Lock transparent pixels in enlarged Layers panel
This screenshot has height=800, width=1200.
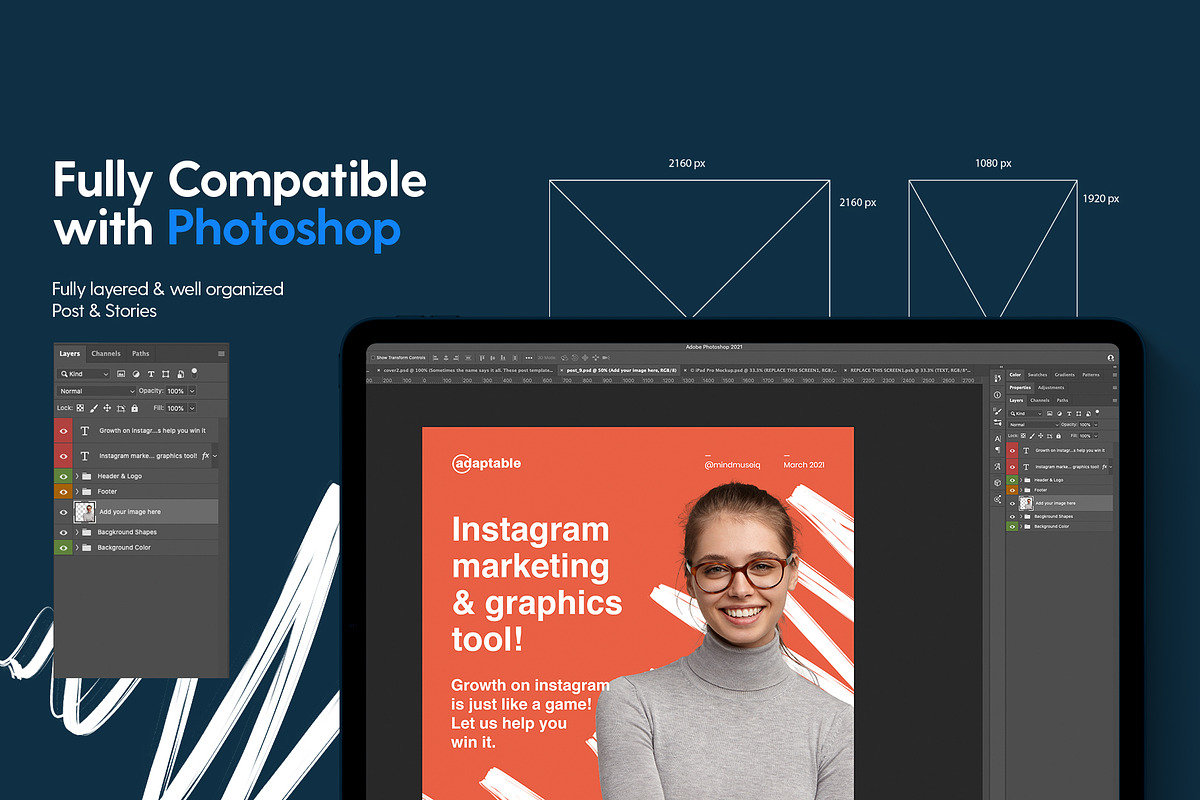click(x=80, y=408)
